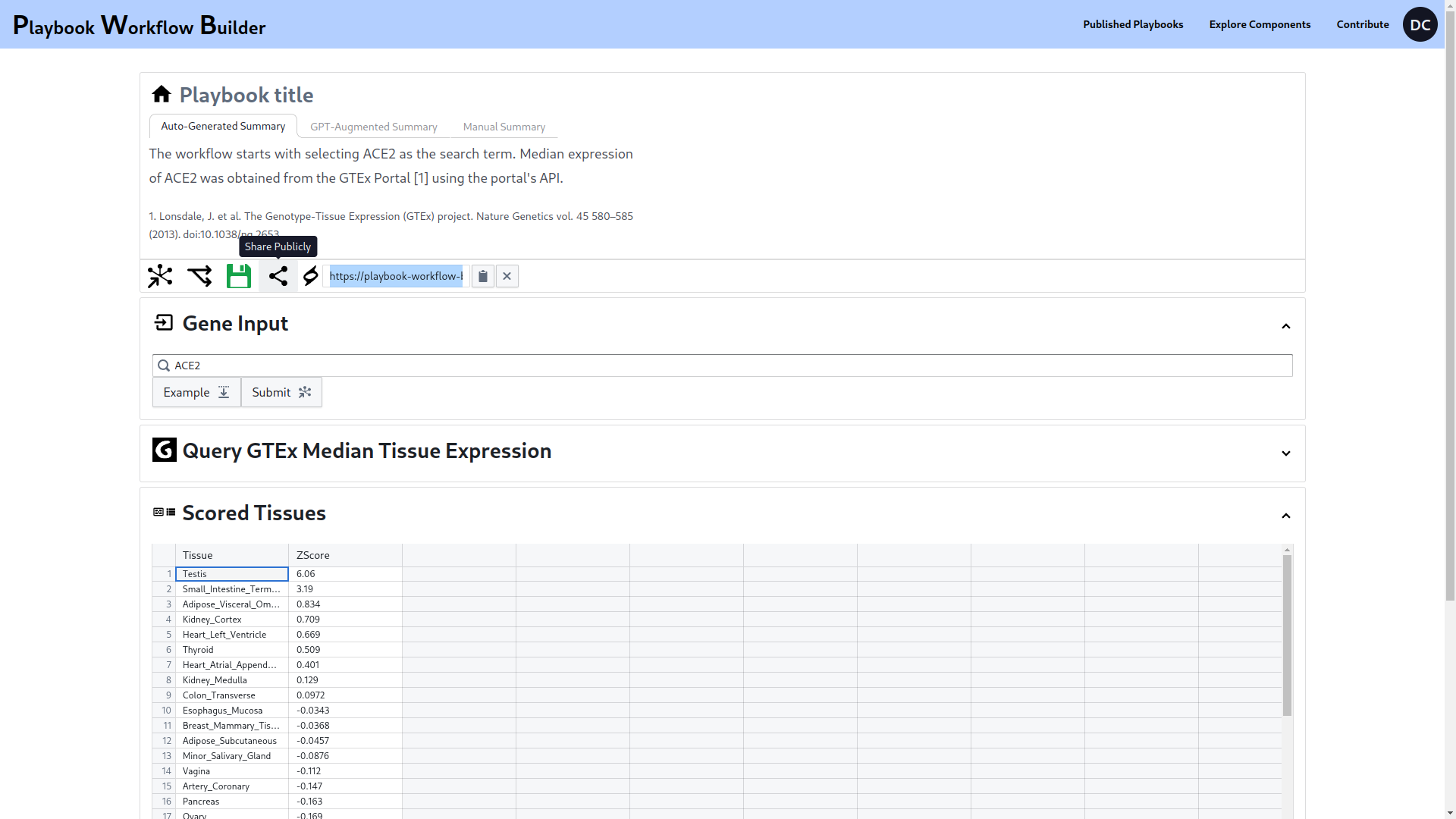Select the Esophagus_Mucosa cell
The height and width of the screenshot is (819, 1456).
[232, 711]
